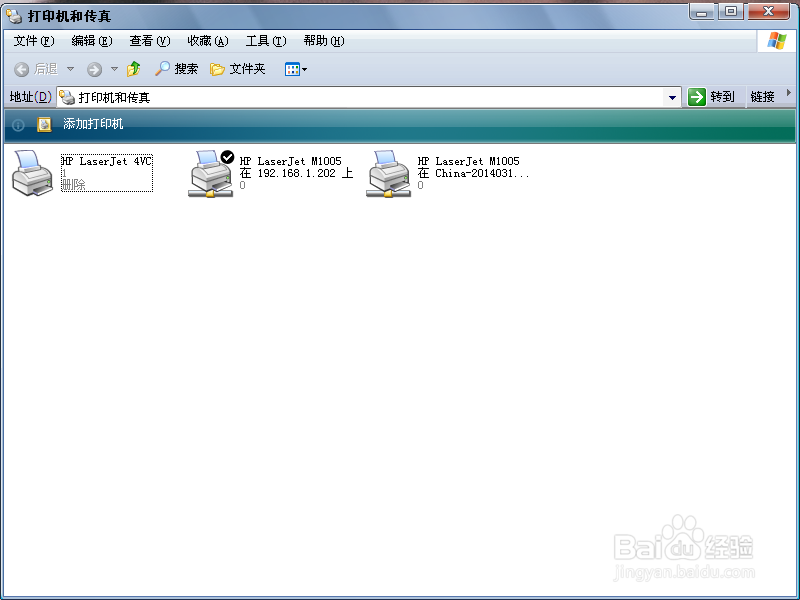Expand the Back history dropdown arrow
The image size is (800, 600).
[x=70, y=69]
